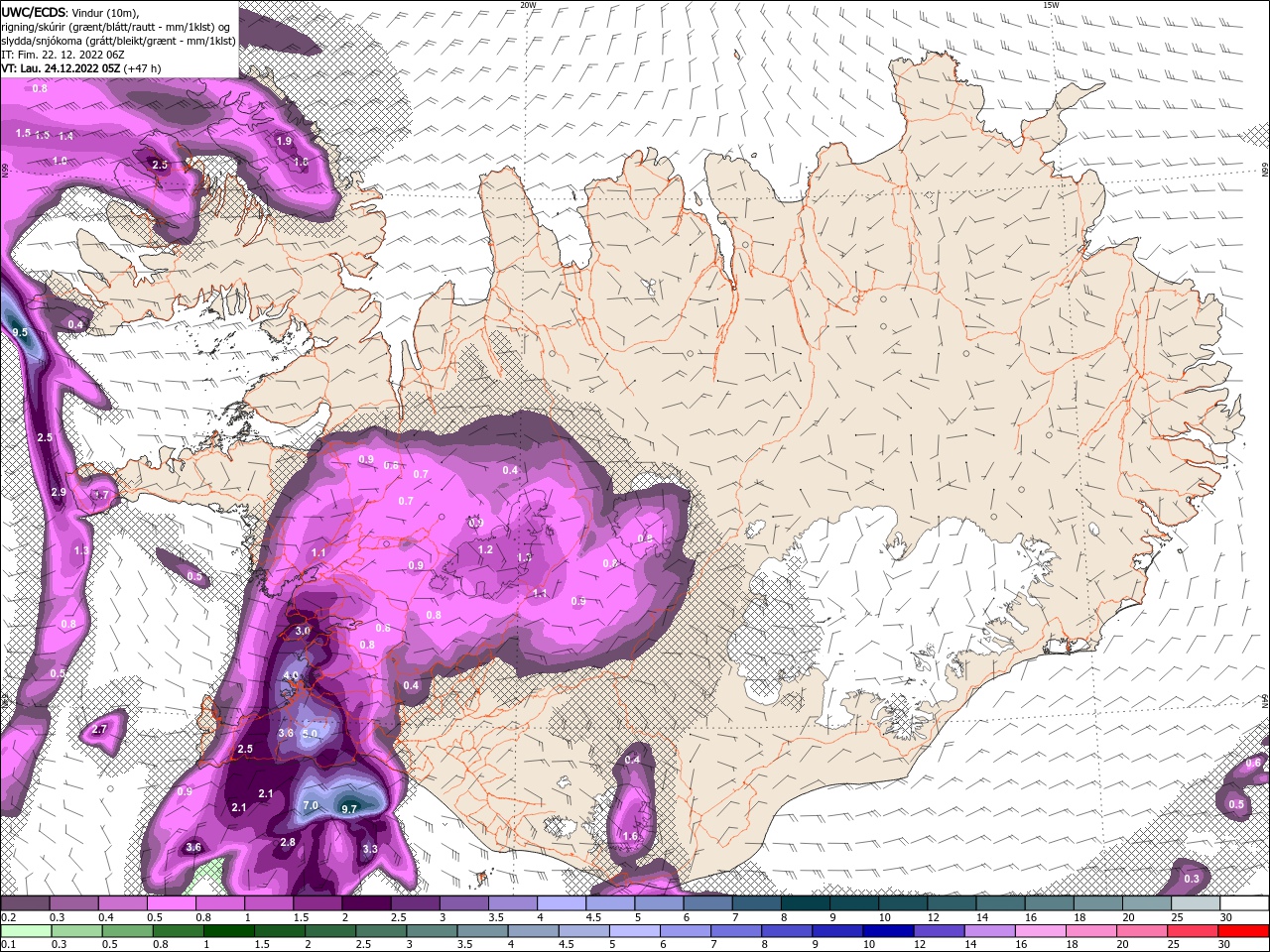Click the 1.7 precipitation label
1270x952 pixels.
101,495
